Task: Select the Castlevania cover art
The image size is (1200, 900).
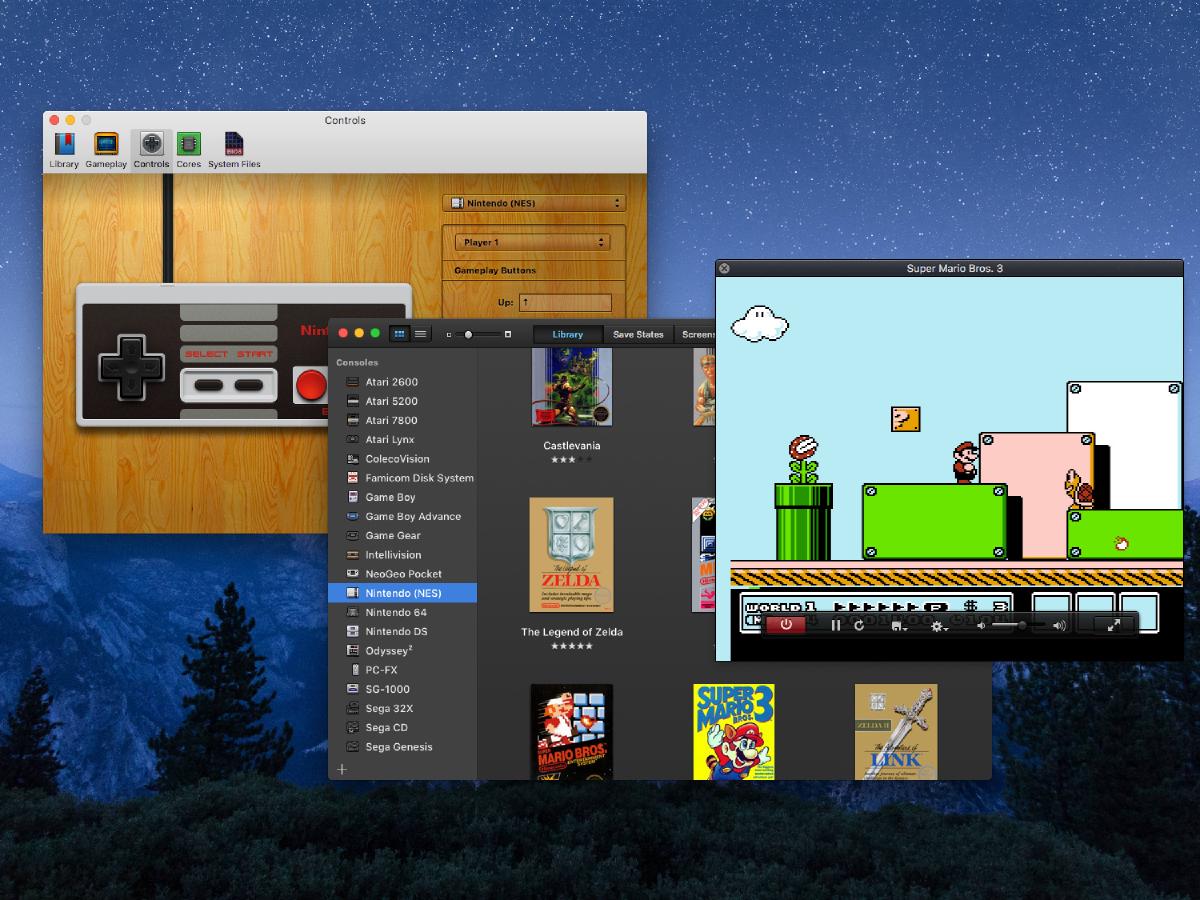Action: click(572, 387)
